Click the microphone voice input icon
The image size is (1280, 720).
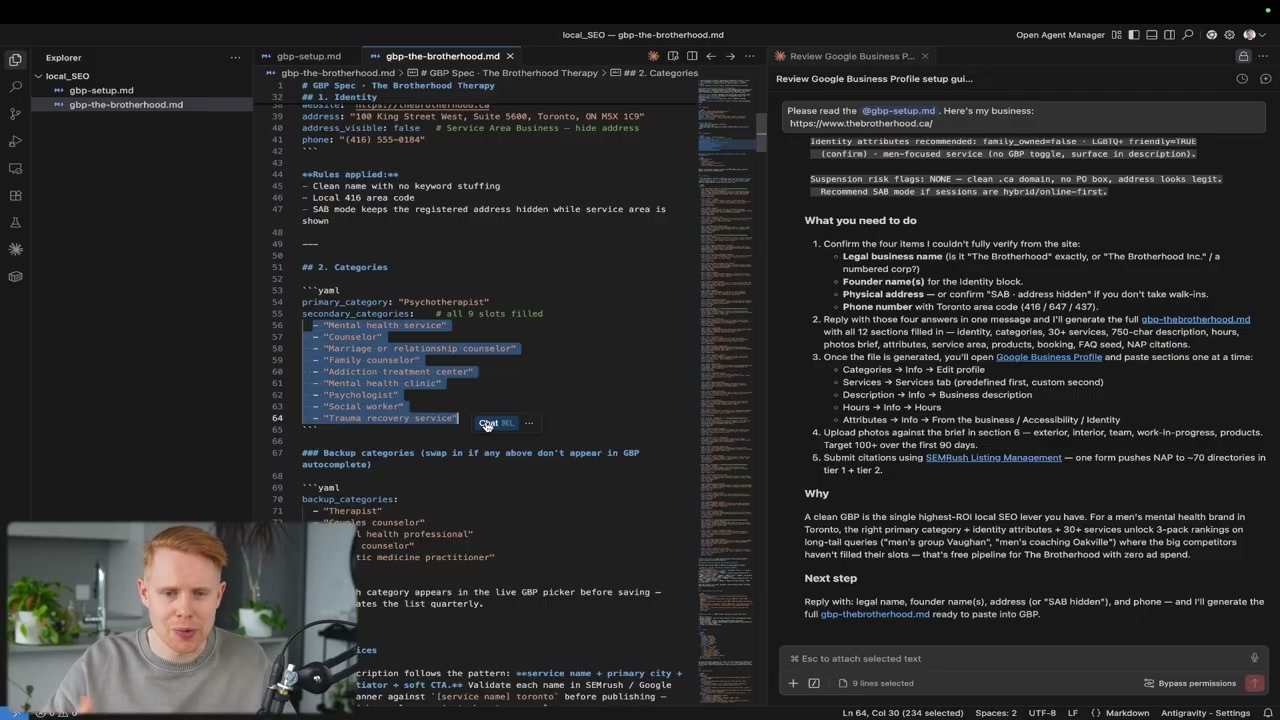pos(1254,658)
